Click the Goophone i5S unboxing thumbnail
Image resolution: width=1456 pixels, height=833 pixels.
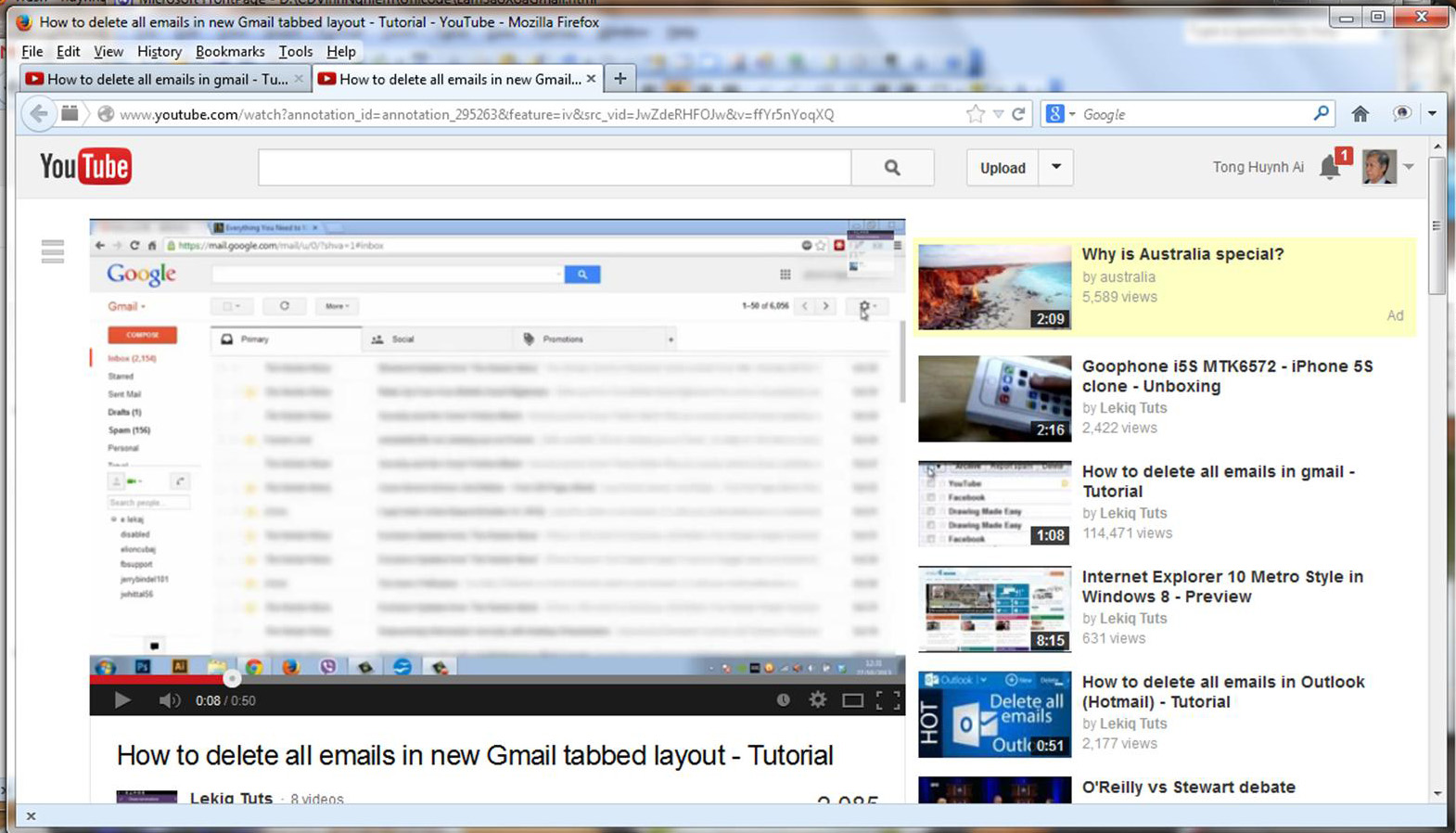tap(994, 399)
